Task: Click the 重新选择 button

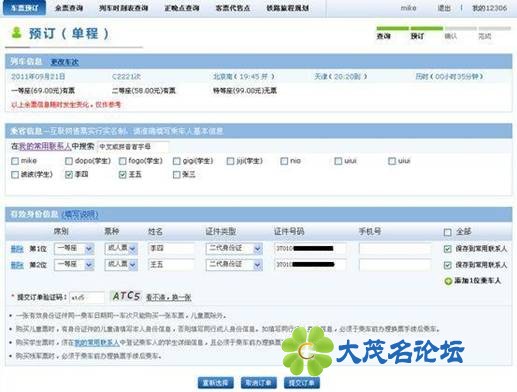Action: point(215,383)
